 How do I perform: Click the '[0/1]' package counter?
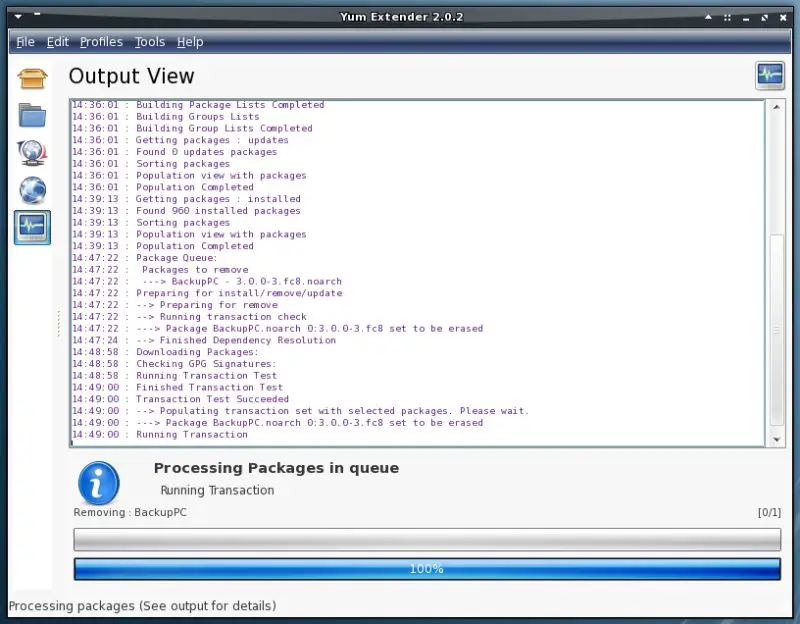[769, 512]
